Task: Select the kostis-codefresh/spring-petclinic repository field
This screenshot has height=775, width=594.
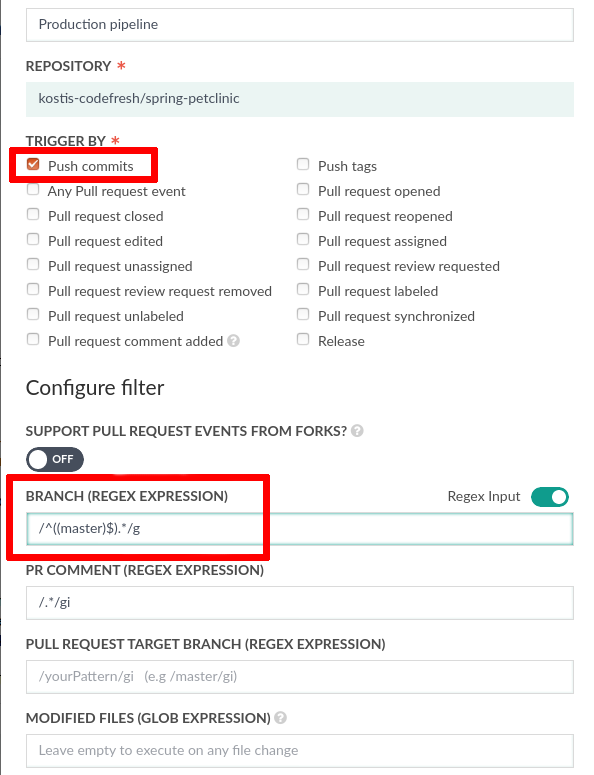Action: (x=299, y=99)
